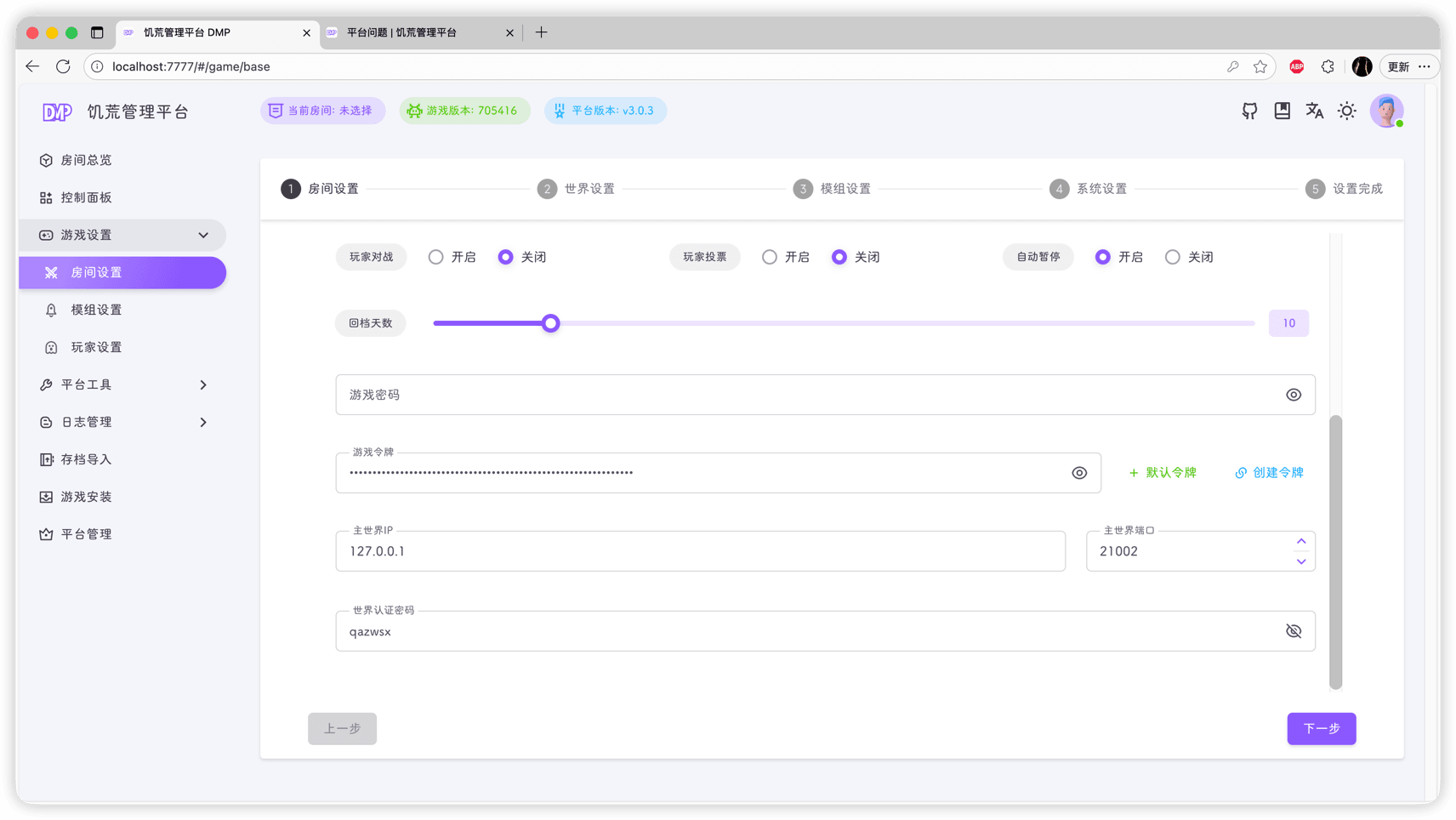Image resolution: width=1456 pixels, height=820 pixels.
Task: Click the 回档天数 slider handle
Action: click(x=550, y=323)
